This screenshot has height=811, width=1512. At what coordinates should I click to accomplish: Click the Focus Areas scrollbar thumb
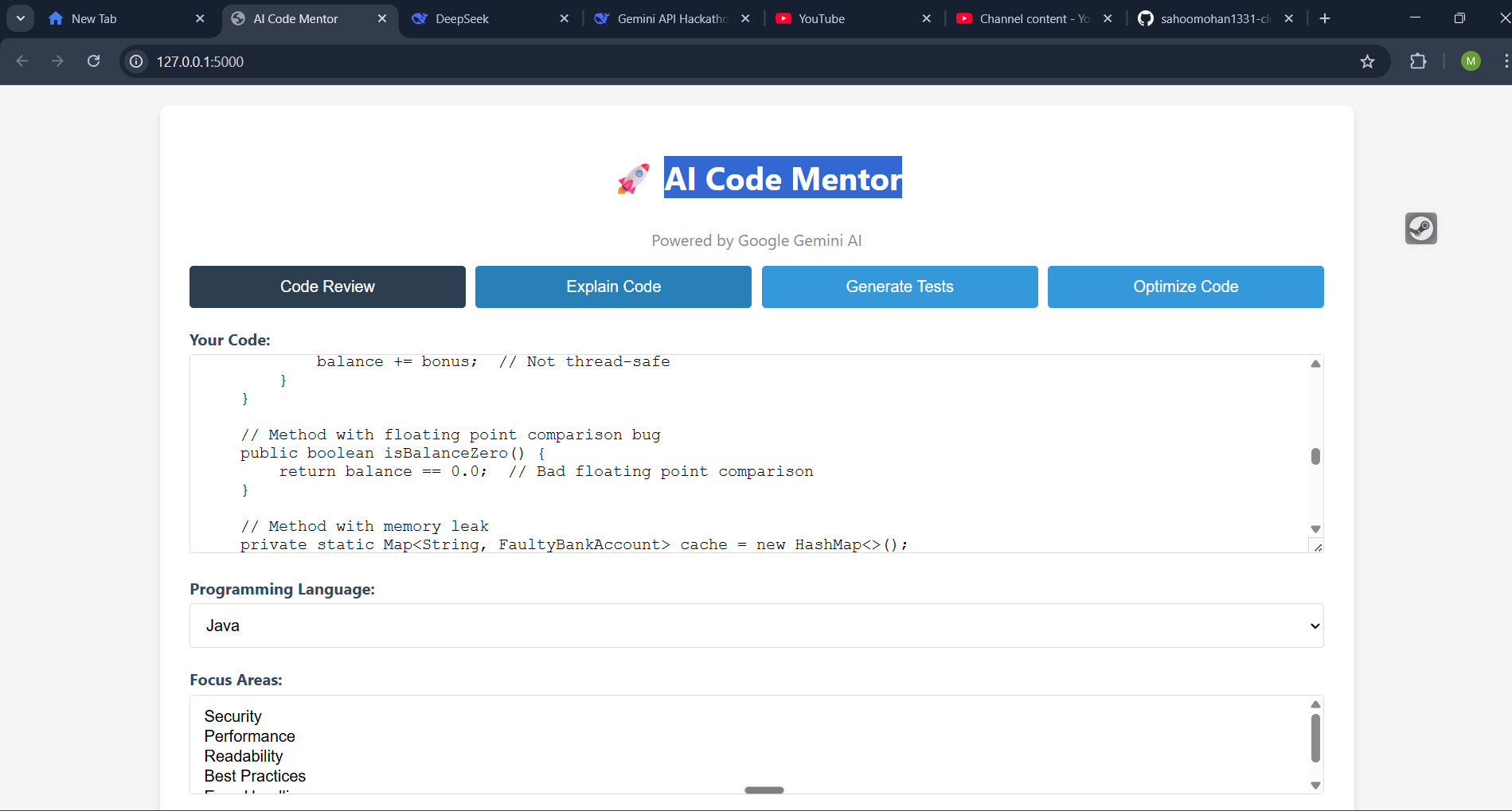(1315, 738)
